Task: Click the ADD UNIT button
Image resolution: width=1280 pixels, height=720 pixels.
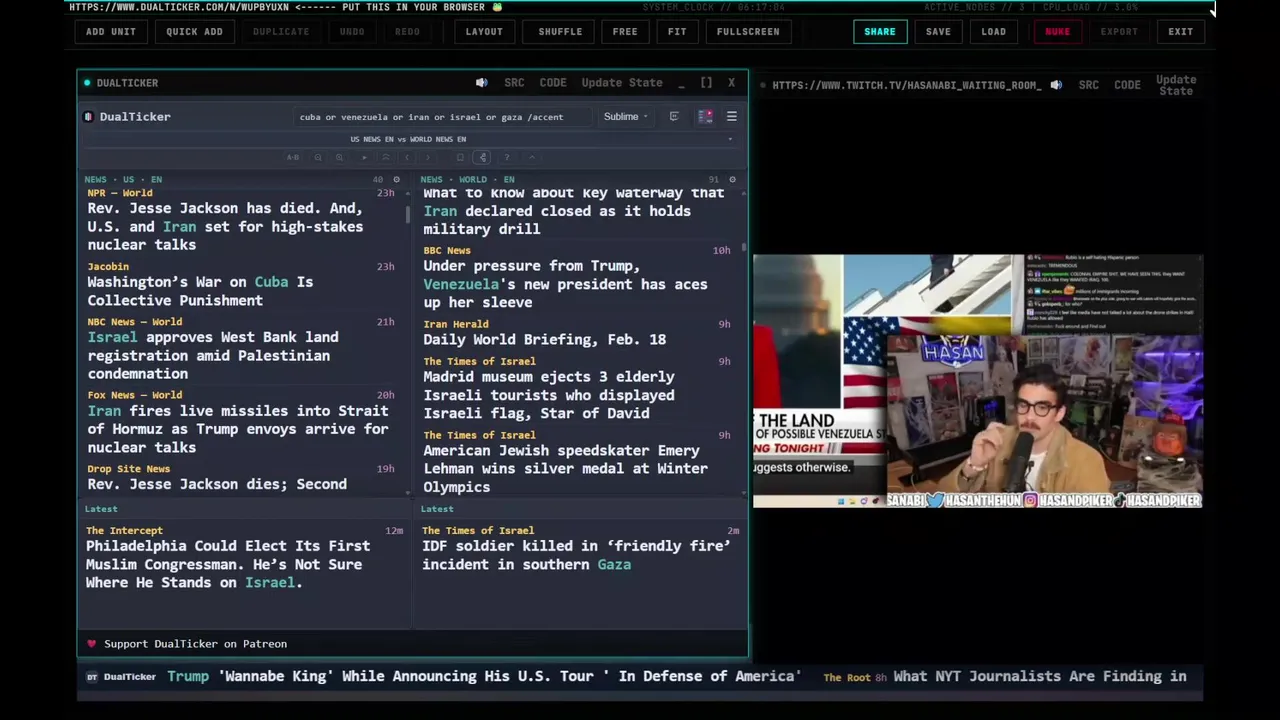Action: pyautogui.click(x=110, y=31)
